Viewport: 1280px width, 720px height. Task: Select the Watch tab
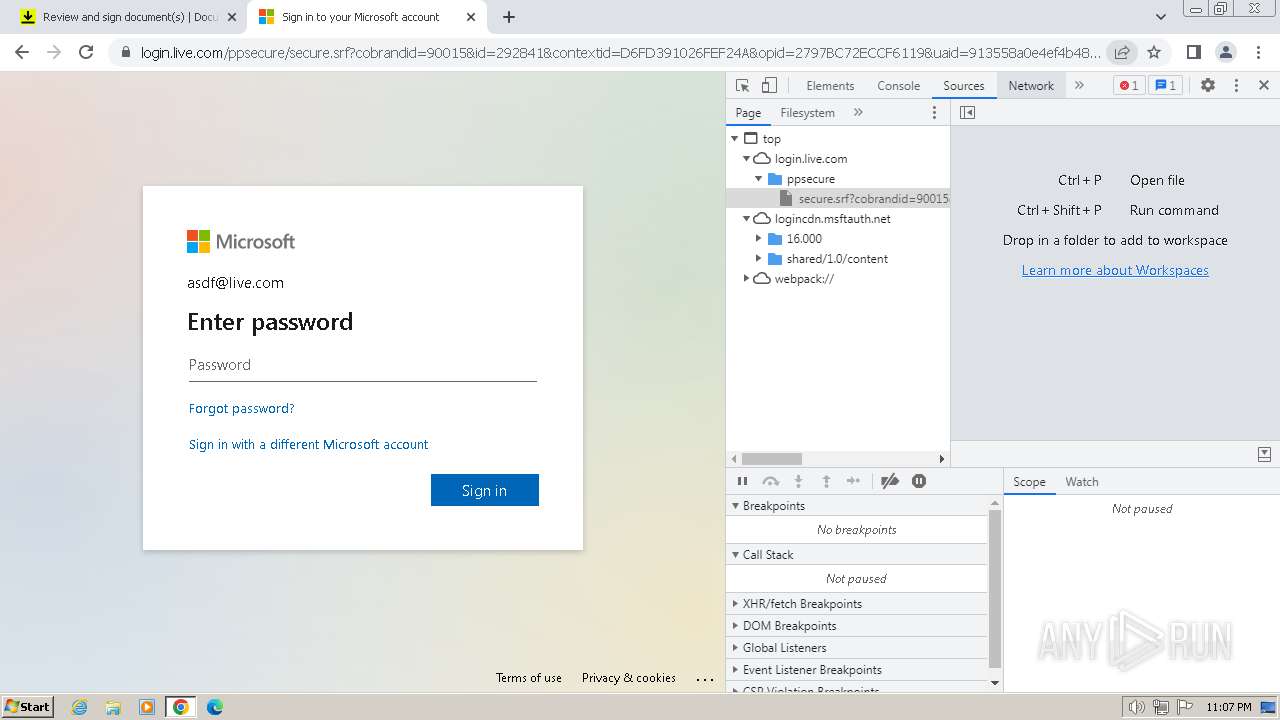(x=1082, y=482)
